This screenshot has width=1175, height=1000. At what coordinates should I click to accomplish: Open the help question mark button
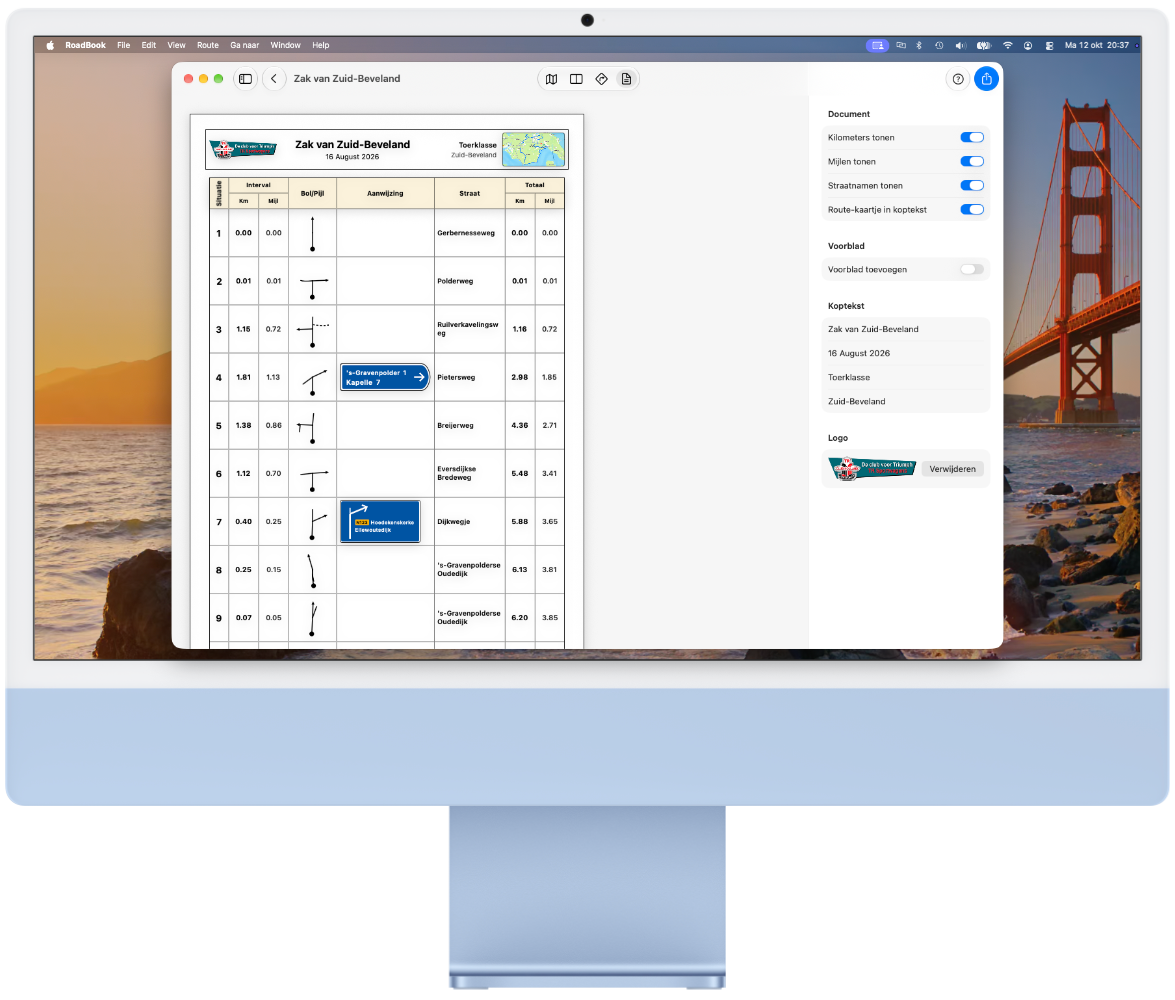[958, 79]
